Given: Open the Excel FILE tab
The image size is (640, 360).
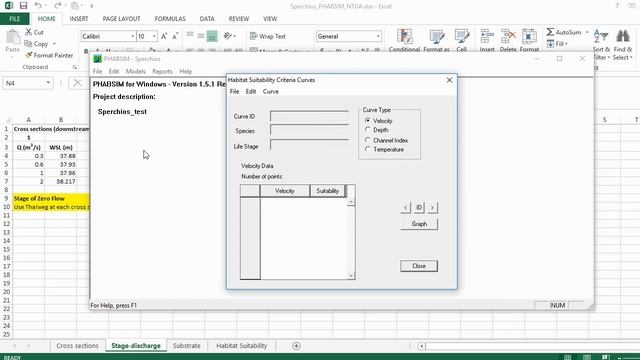Looking at the screenshot, I should [x=14, y=19].
